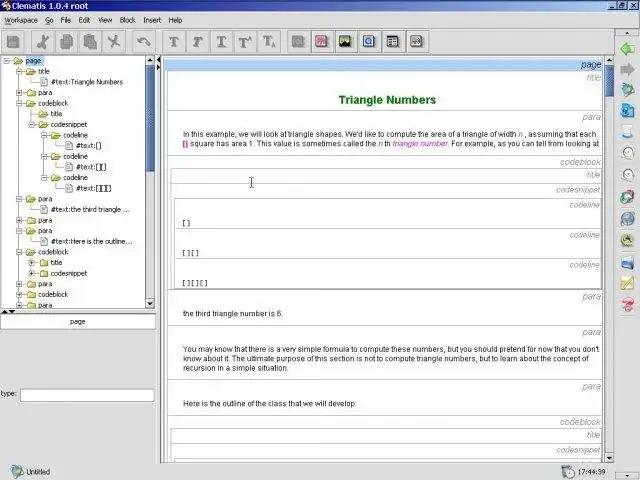
Task: Select '#text:Here is the outline...' tree row
Action: 91,241
